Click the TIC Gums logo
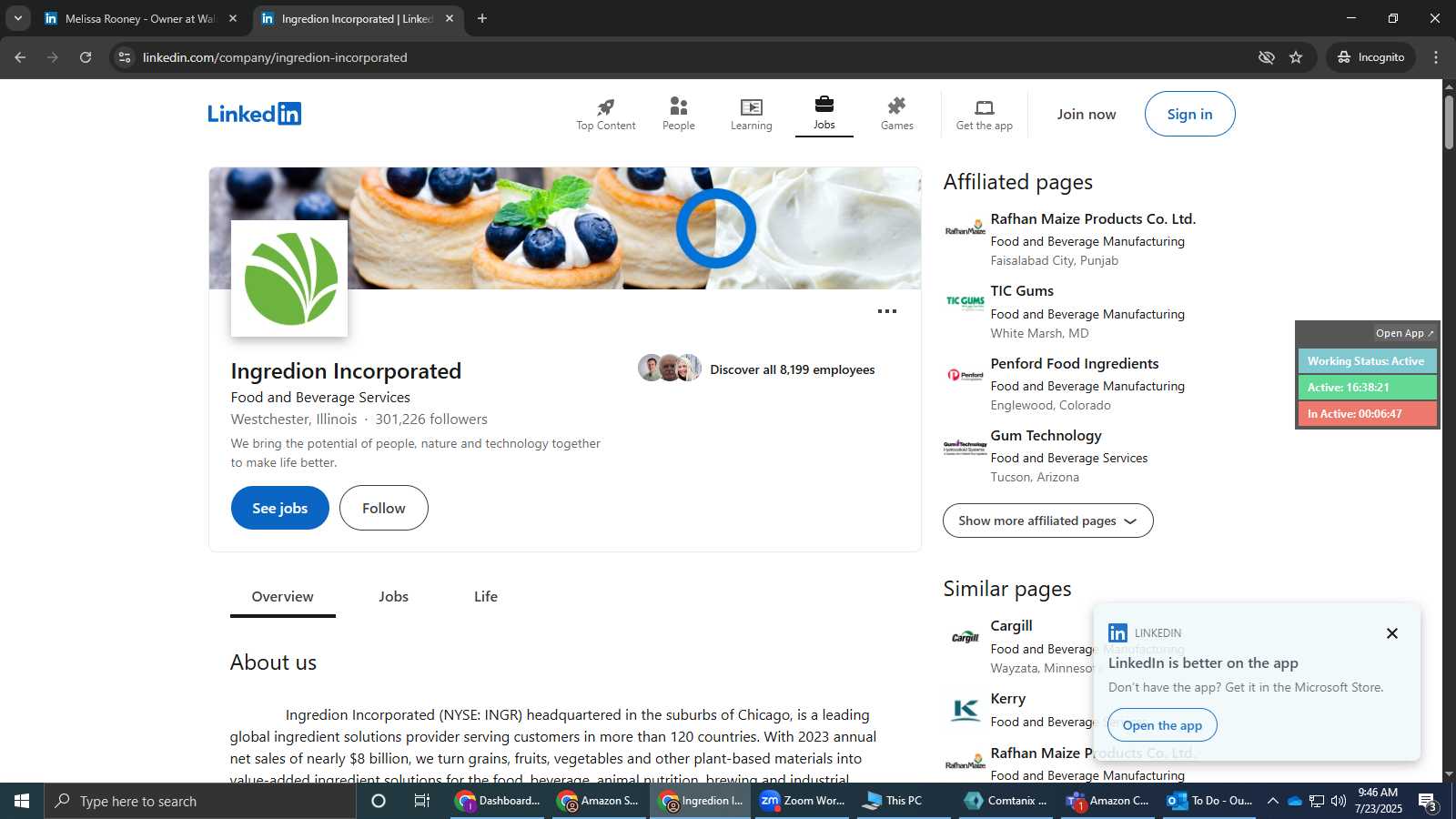The height and width of the screenshot is (819, 1456). coord(965,303)
